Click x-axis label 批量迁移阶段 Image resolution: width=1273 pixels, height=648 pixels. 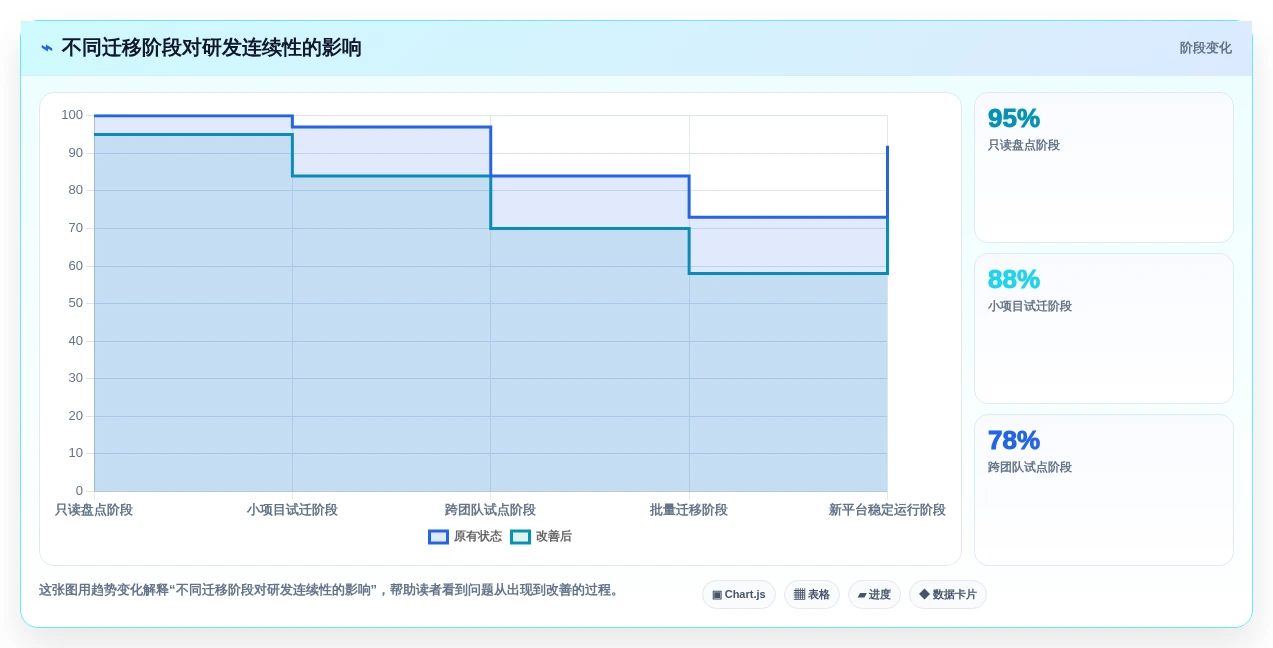(x=689, y=510)
